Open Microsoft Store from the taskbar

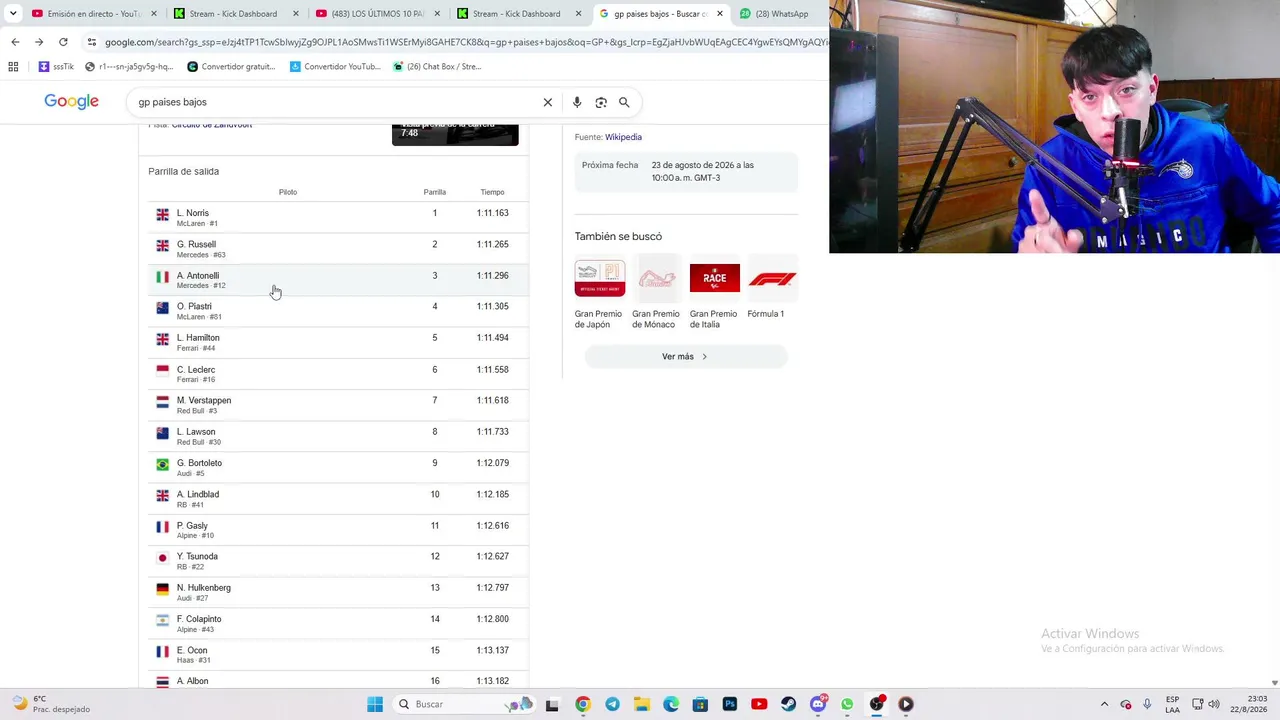pyautogui.click(x=700, y=704)
